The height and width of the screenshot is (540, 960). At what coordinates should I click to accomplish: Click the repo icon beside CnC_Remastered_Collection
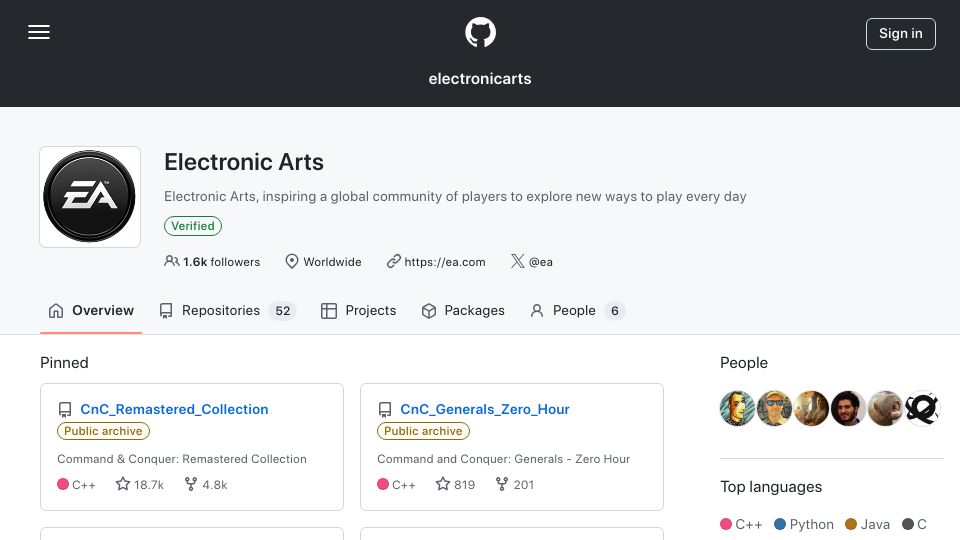pos(65,410)
